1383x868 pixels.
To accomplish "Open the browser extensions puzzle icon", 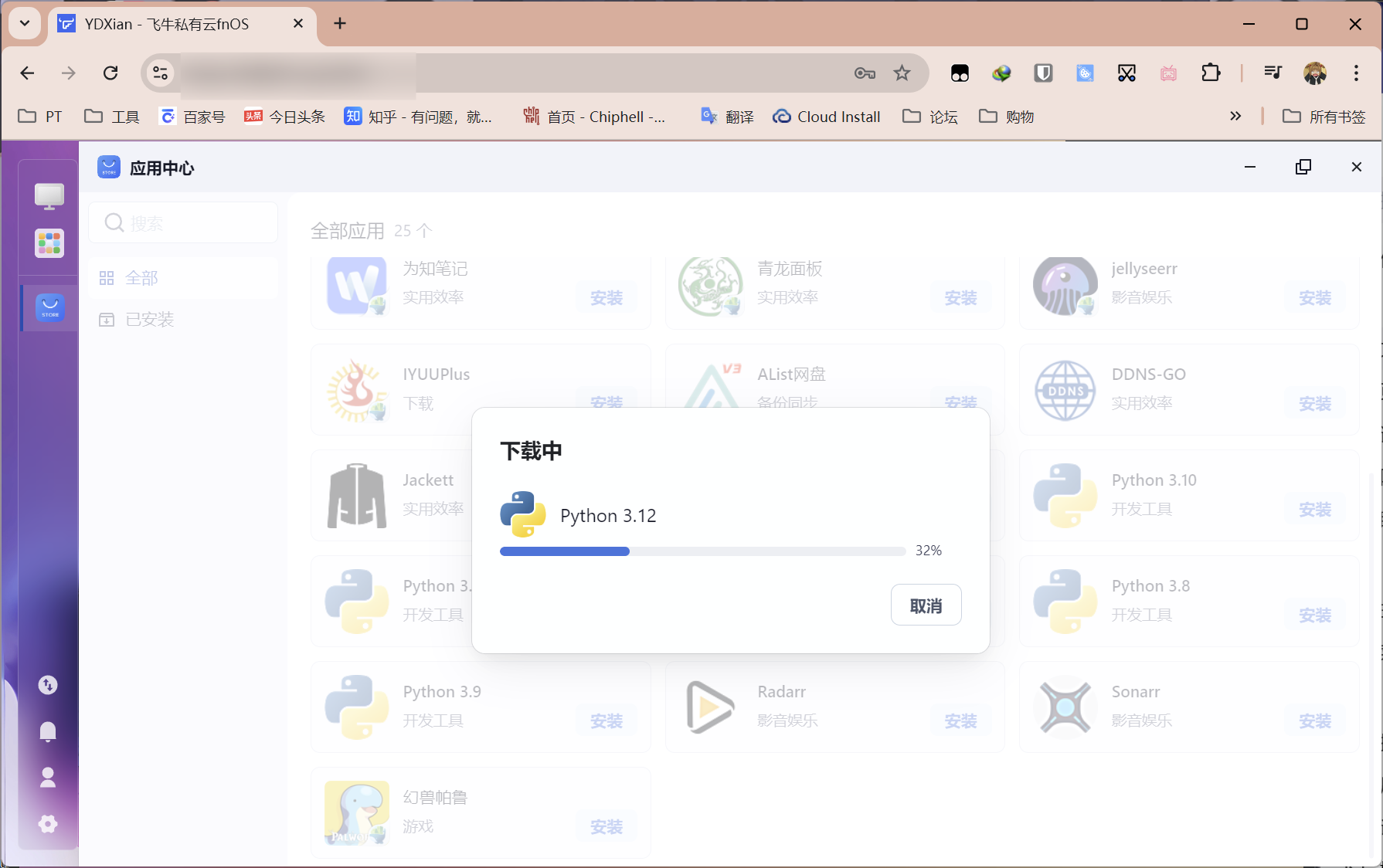I will pos(1211,73).
